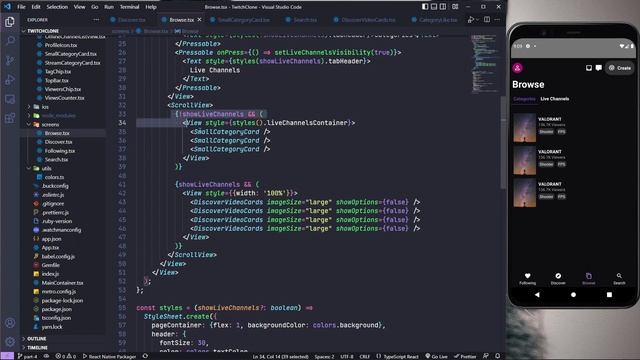Open the TypeScript React language mode selector

(397, 356)
